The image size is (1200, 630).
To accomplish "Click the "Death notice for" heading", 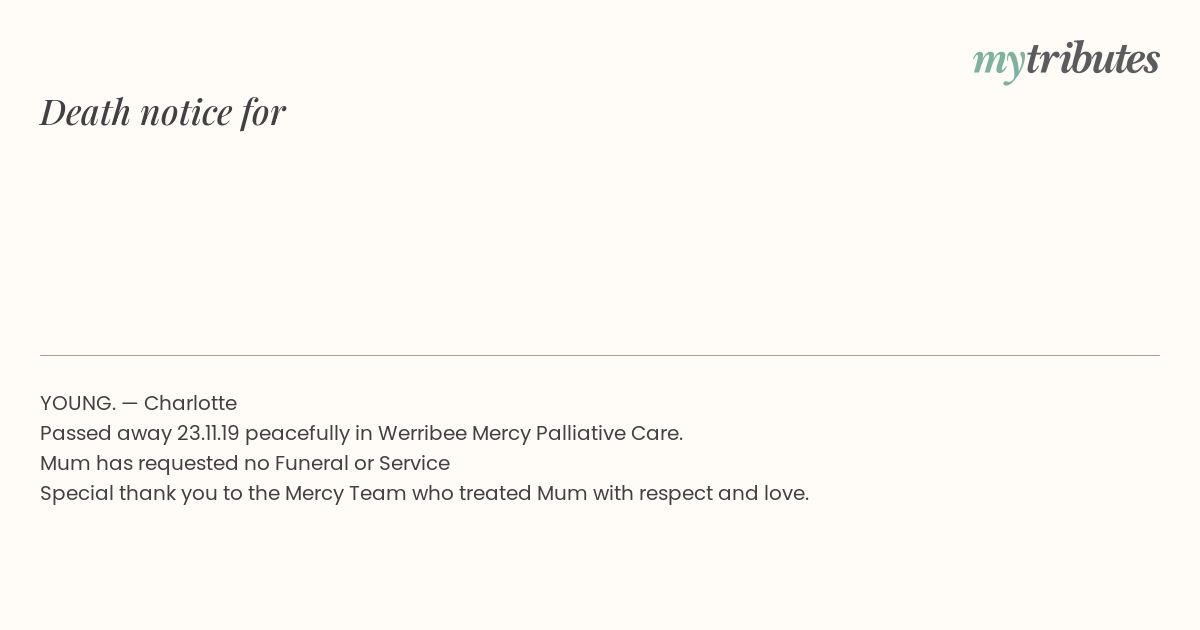I will tap(163, 112).
